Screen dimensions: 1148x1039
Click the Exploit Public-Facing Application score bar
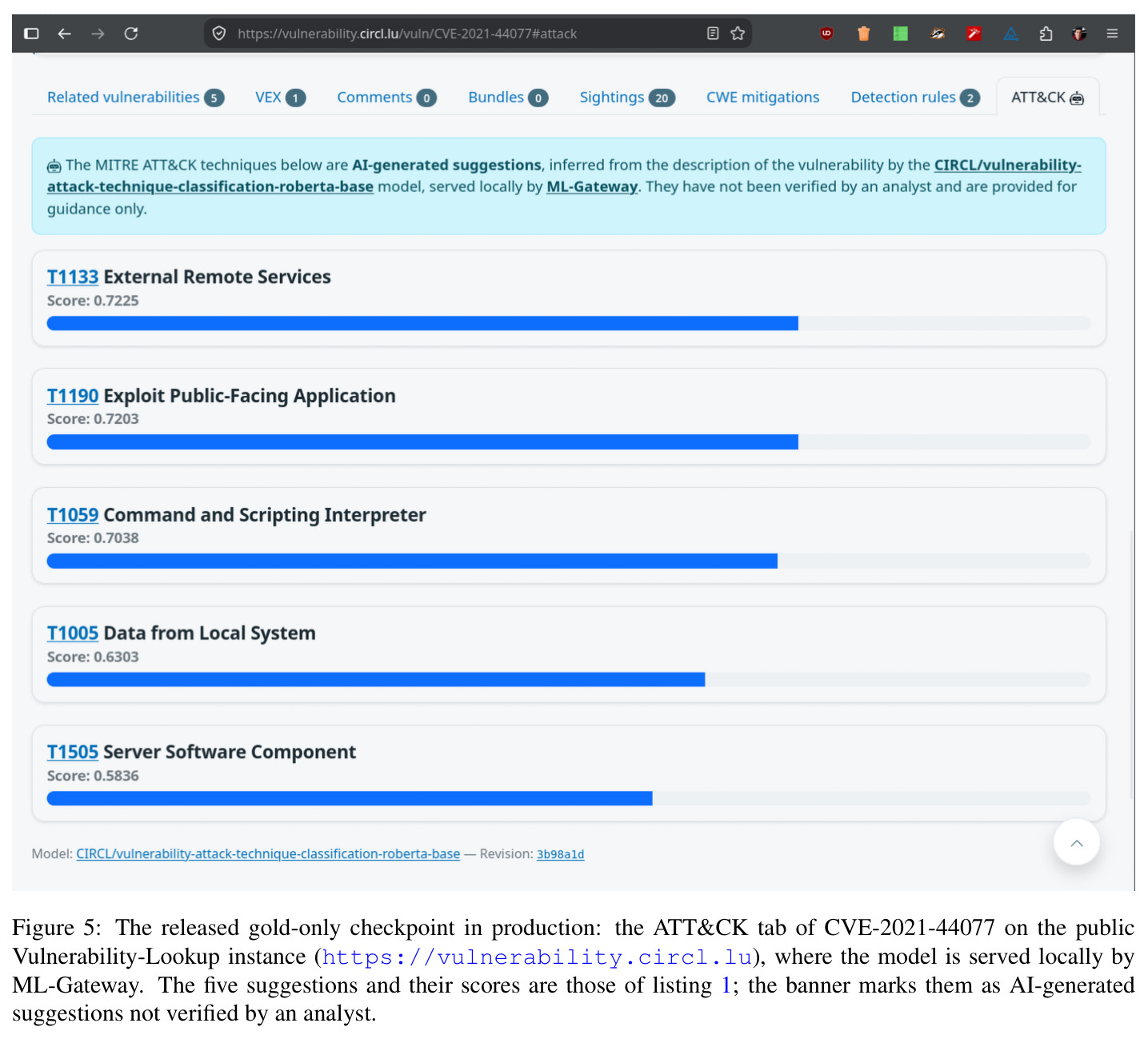pyautogui.click(x=569, y=442)
